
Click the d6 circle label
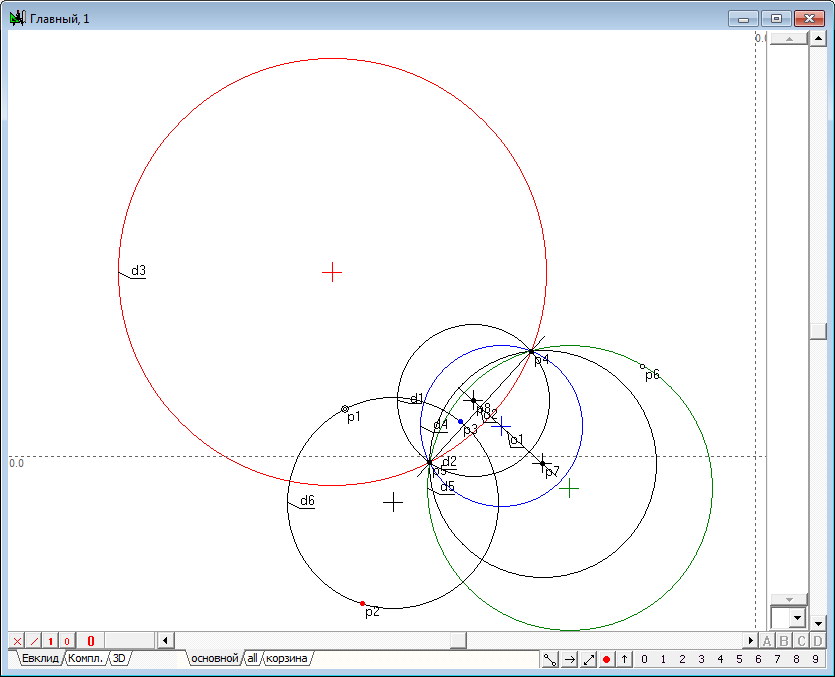tap(307, 501)
